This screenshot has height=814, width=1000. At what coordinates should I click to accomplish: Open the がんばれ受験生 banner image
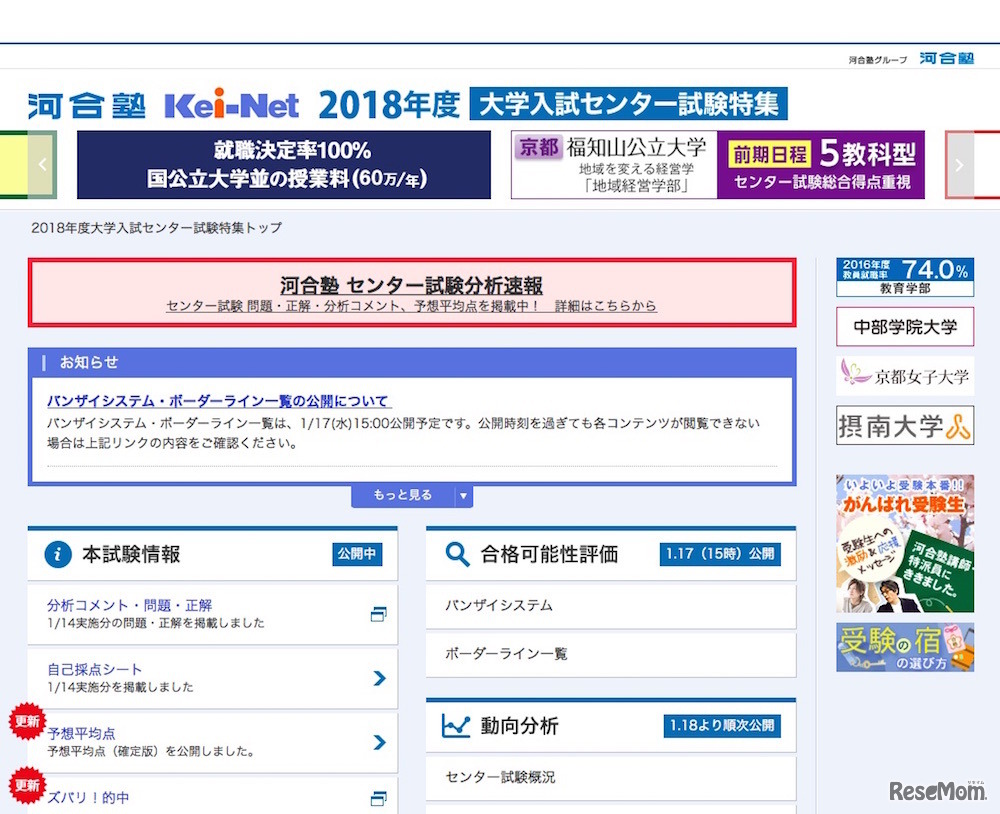coord(905,544)
